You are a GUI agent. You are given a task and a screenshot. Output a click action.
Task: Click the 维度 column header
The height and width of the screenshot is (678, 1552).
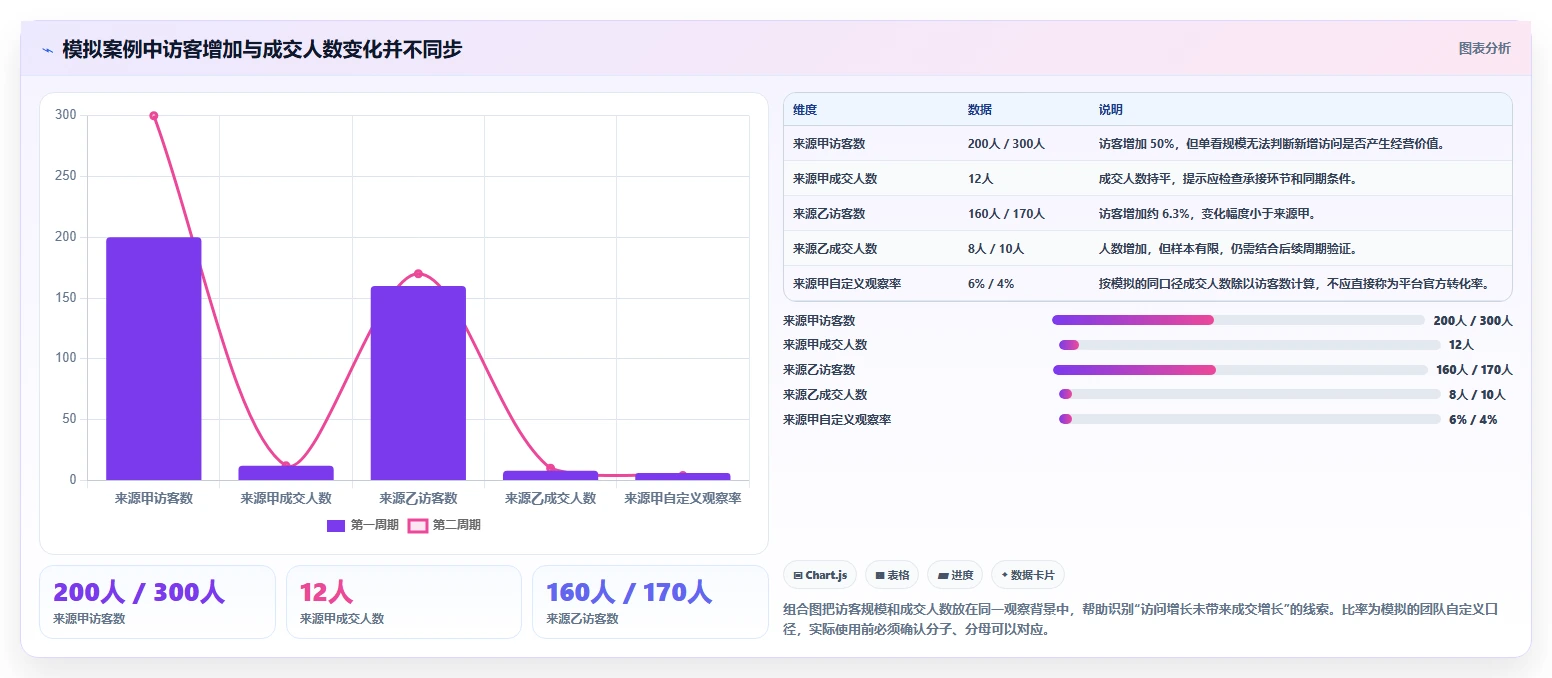coord(805,110)
